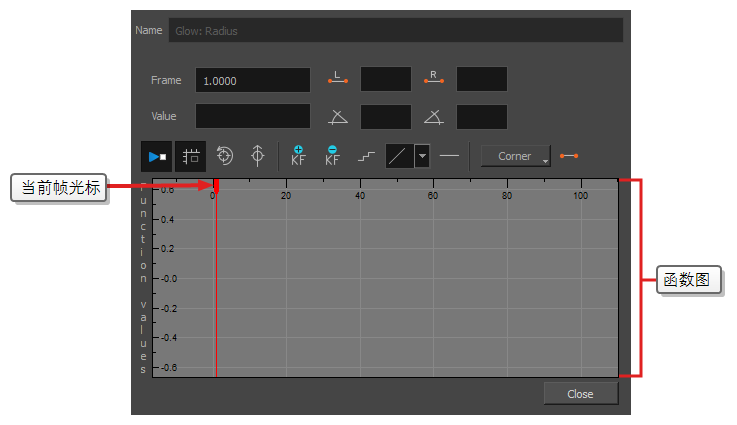This screenshot has height=425, width=737.
Task: Toggle the grid display button
Action: pyautogui.click(x=191, y=156)
